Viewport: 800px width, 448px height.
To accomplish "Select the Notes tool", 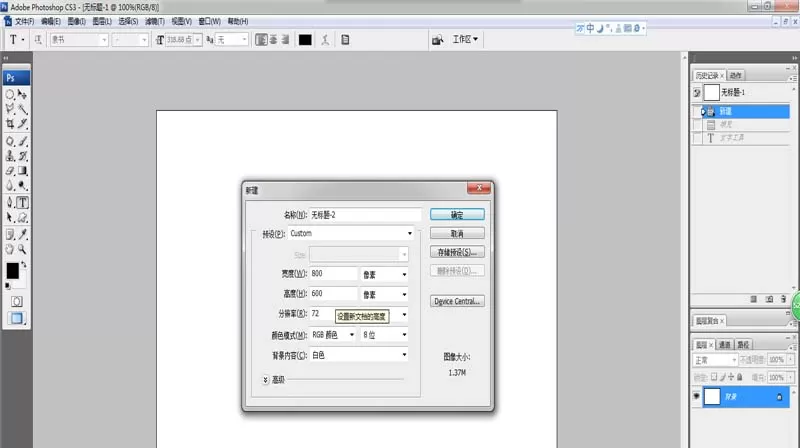I will [10, 235].
